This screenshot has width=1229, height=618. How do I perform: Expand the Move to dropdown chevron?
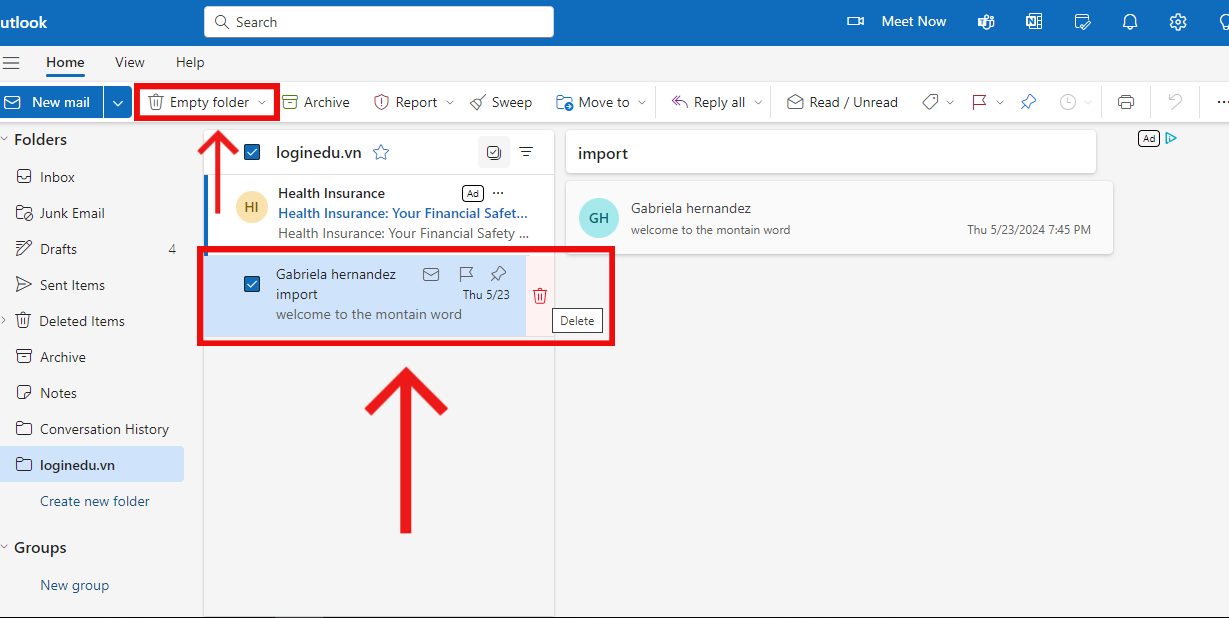point(642,102)
